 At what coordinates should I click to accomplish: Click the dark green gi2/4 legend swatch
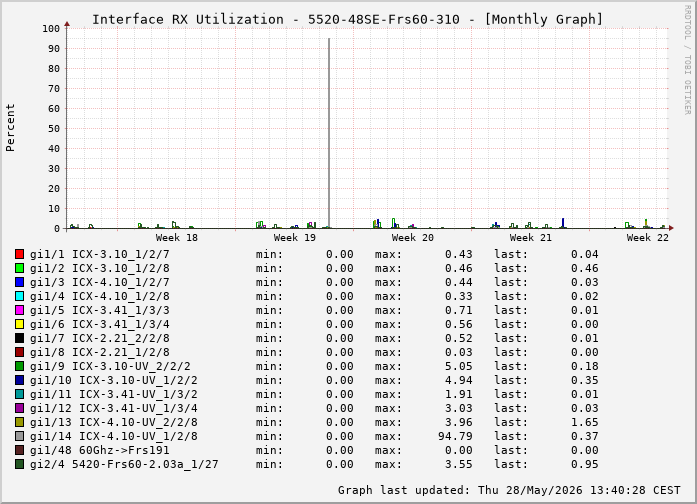tap(19, 464)
